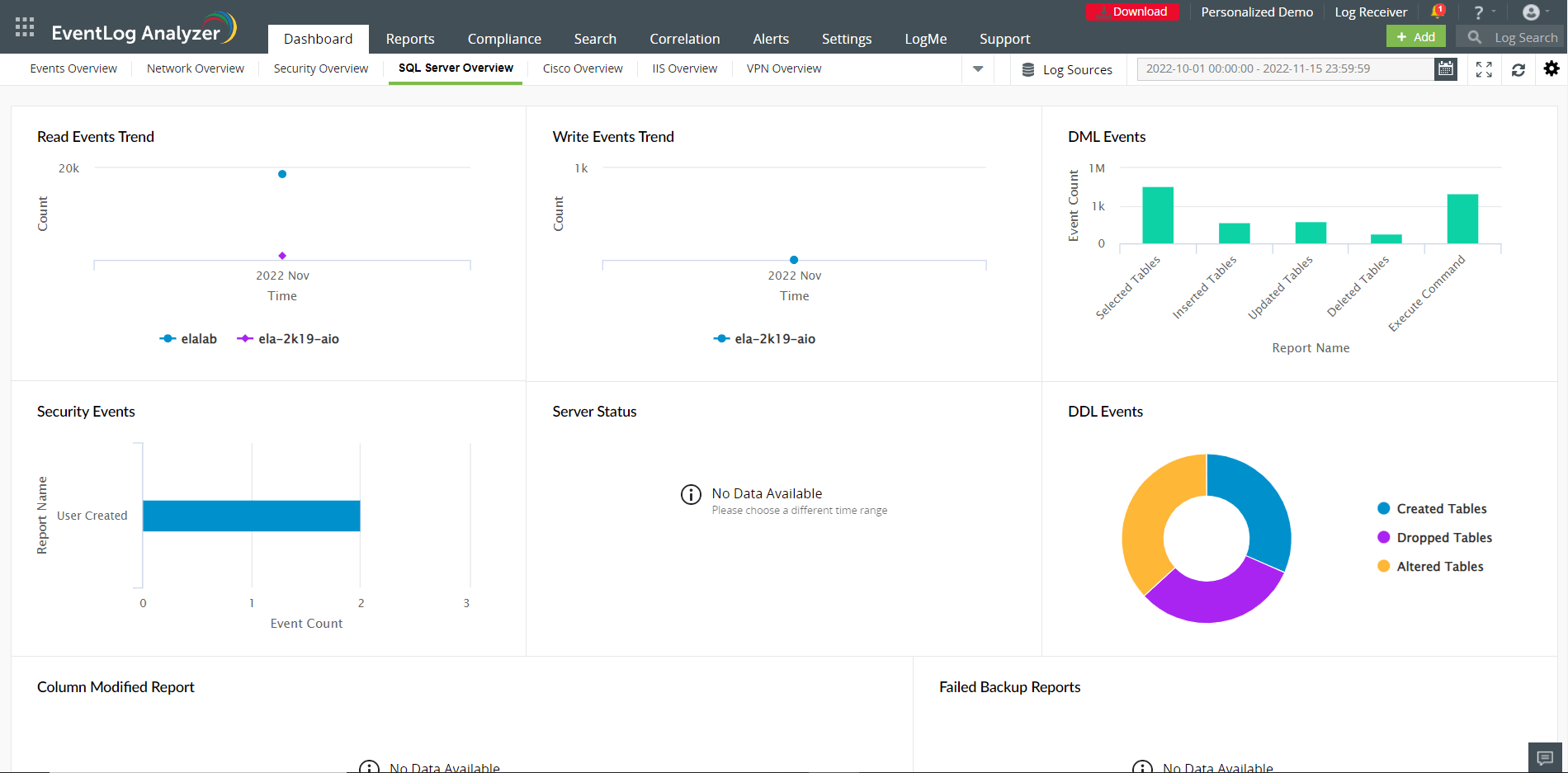This screenshot has width=1568, height=773.
Task: Click the Updated Tables bar in DML Events
Action: click(1311, 233)
